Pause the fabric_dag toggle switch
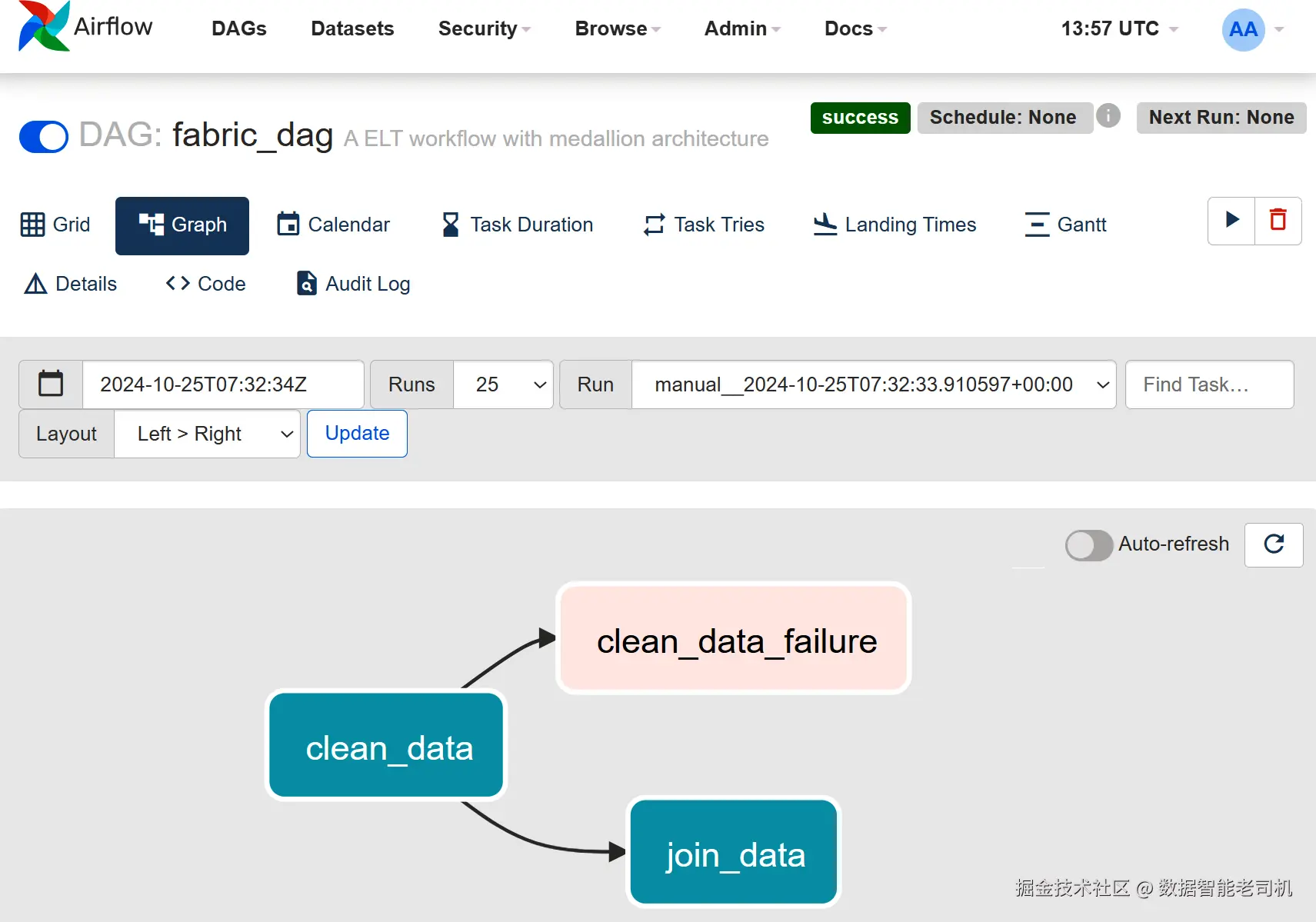This screenshot has width=1316, height=922. [44, 137]
